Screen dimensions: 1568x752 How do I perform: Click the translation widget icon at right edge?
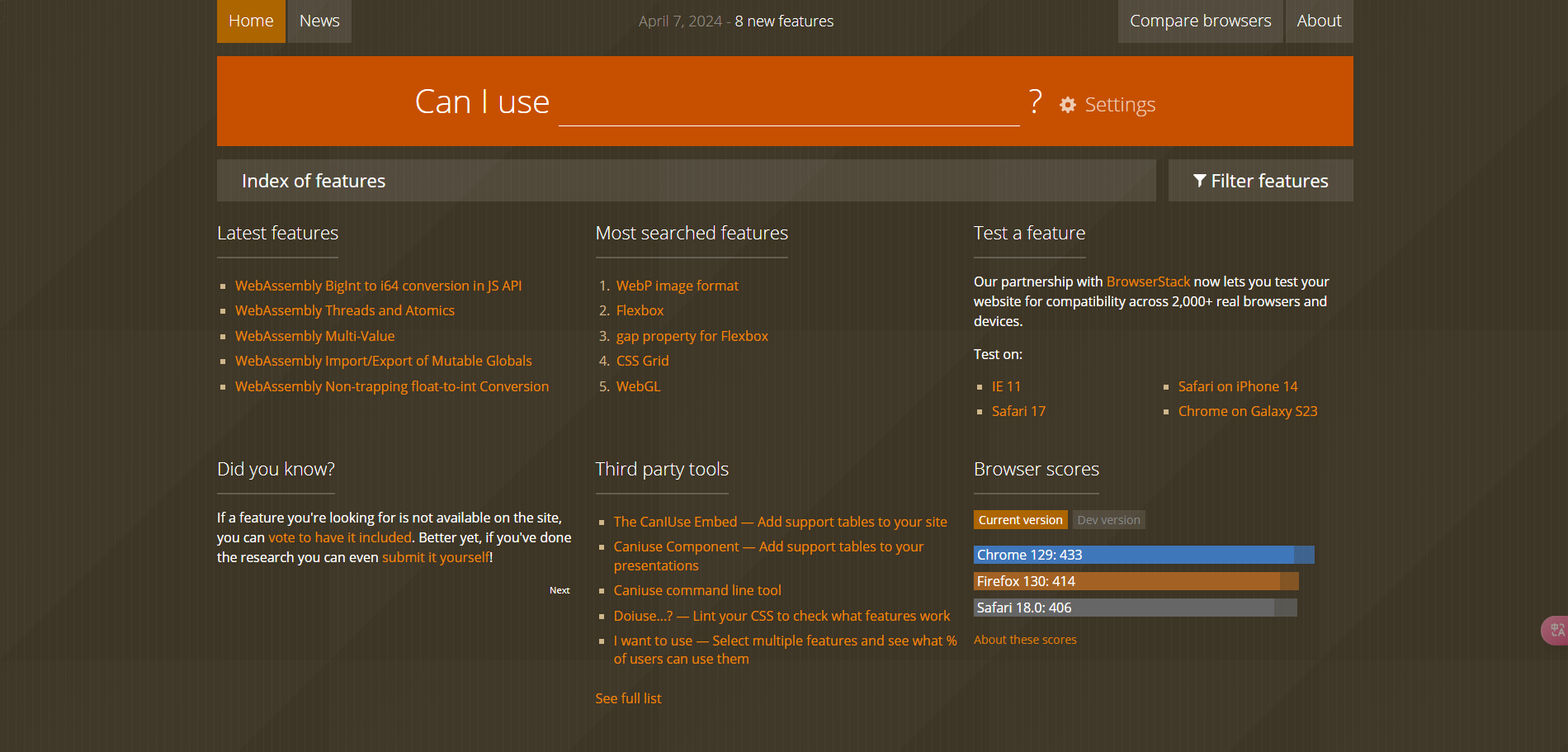coord(1556,631)
